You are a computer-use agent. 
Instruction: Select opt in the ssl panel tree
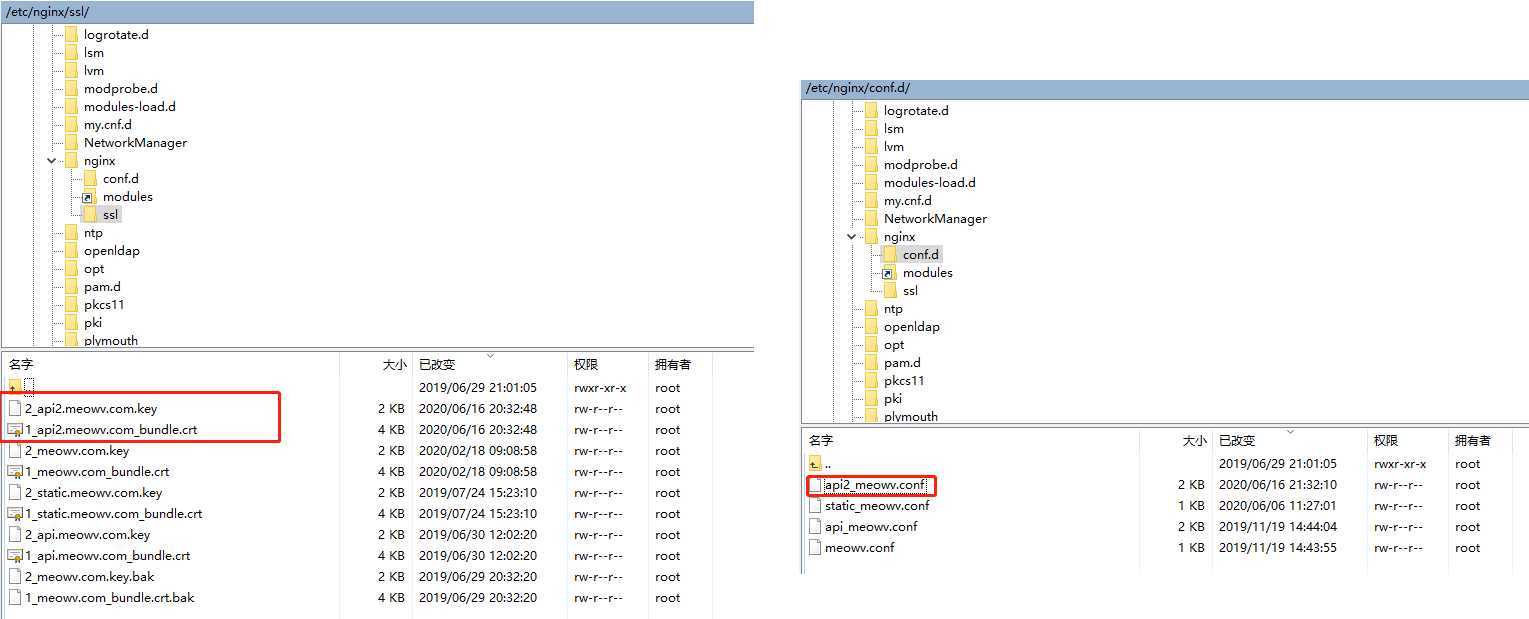tap(94, 269)
